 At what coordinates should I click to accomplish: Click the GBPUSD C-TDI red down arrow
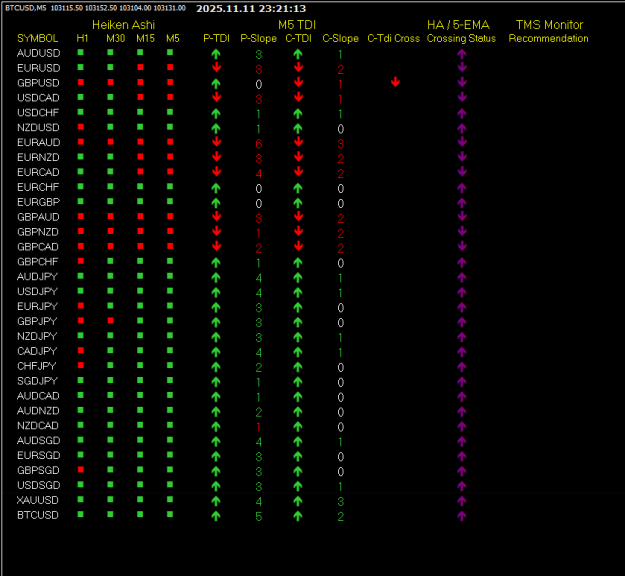click(298, 82)
